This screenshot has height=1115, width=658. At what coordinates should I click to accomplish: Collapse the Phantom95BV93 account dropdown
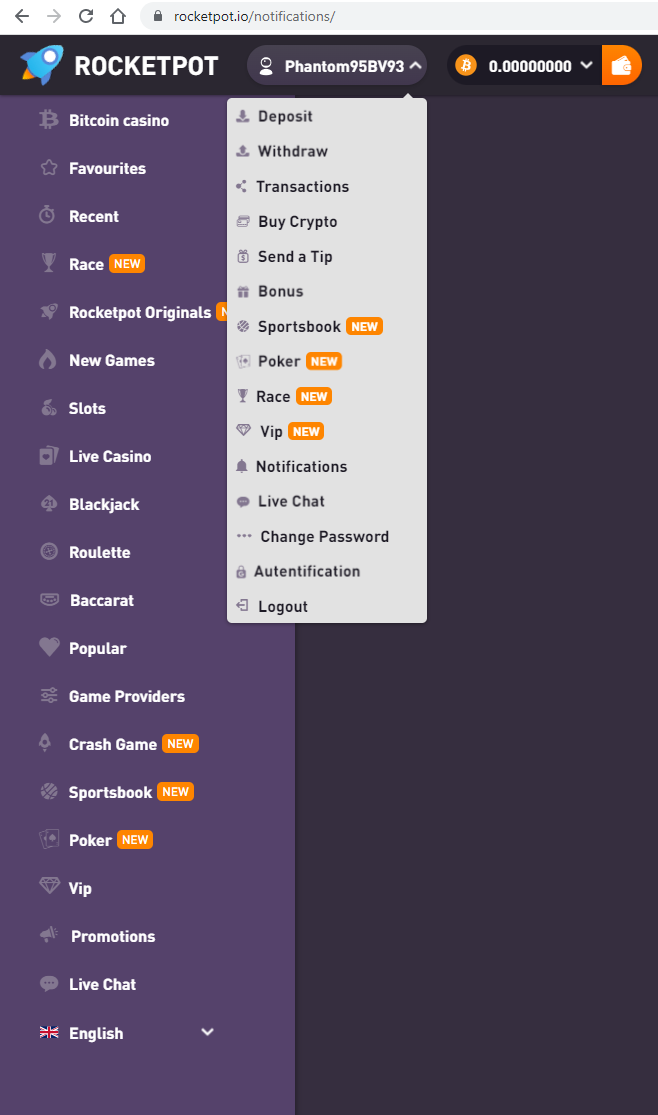(414, 66)
